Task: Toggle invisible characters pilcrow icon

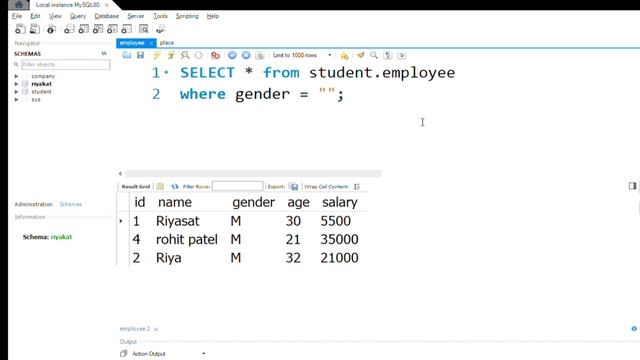Action: tap(388, 55)
